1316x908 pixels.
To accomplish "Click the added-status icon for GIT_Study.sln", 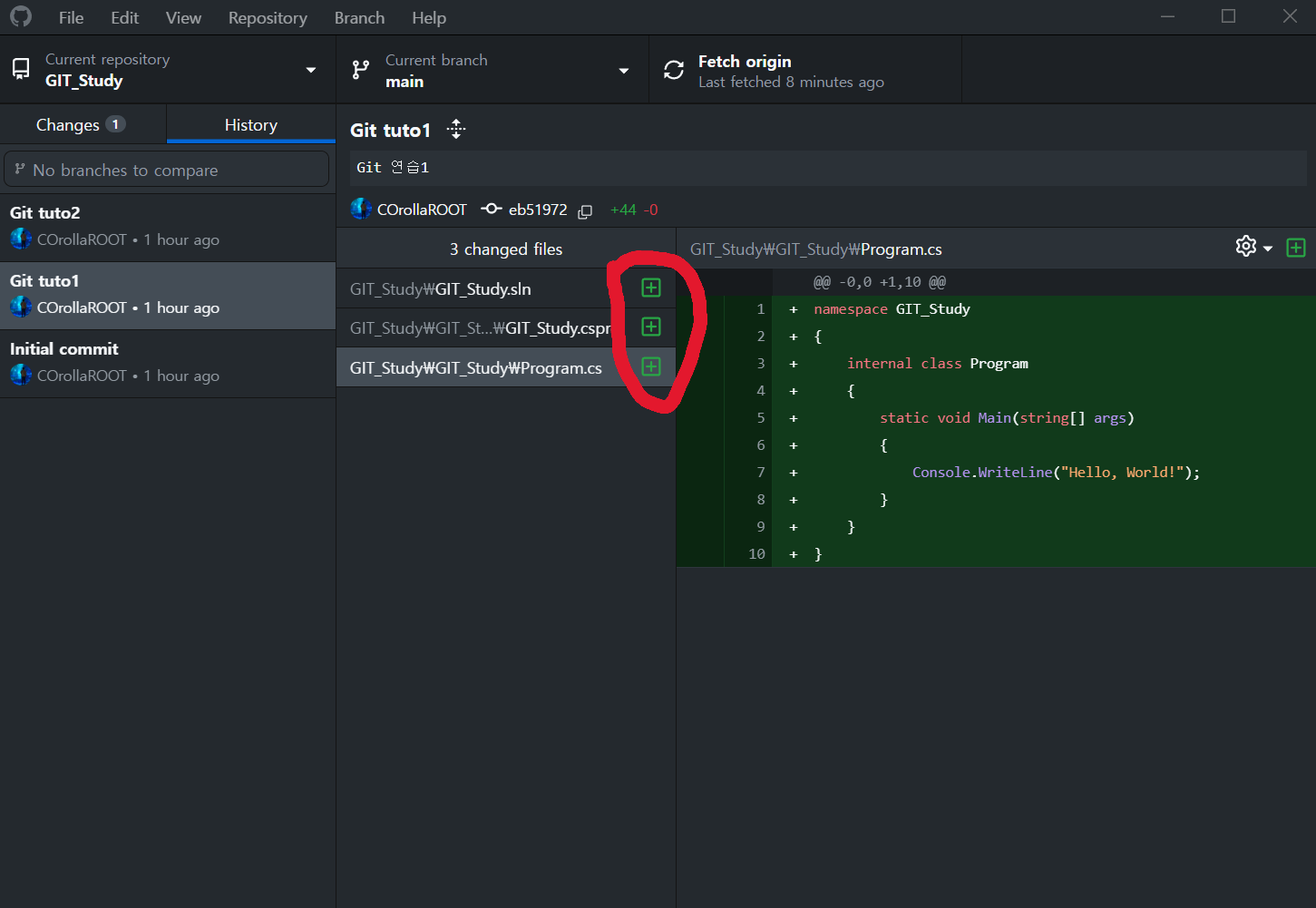I will 651,288.
